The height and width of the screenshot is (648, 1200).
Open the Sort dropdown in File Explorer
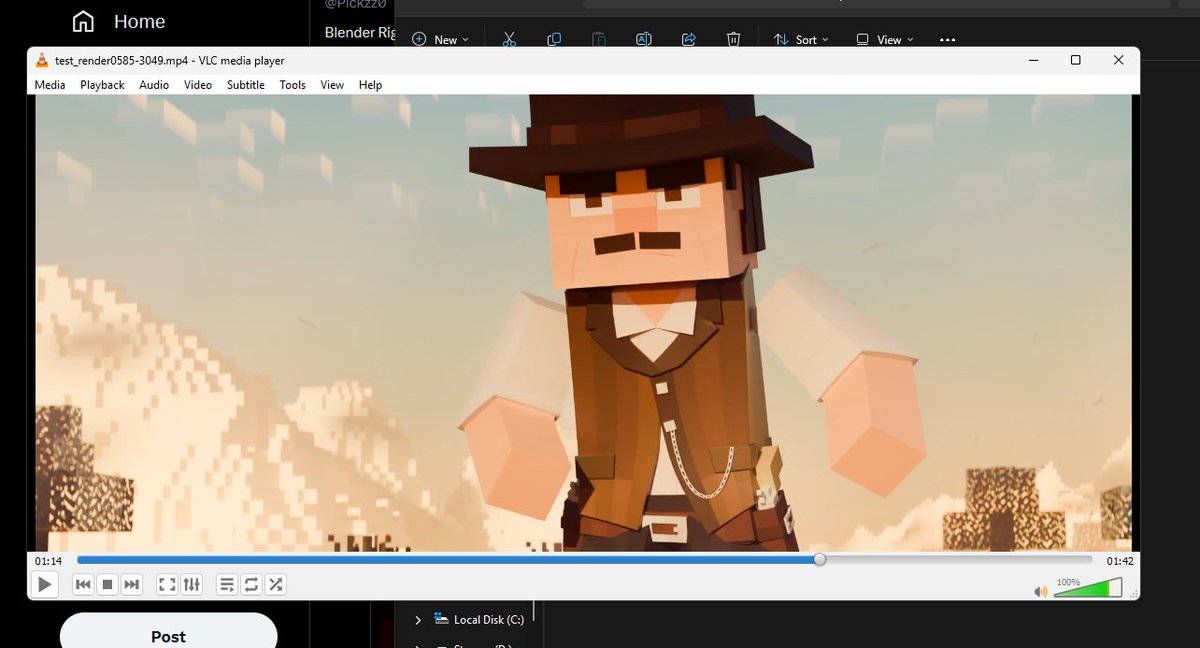point(802,39)
